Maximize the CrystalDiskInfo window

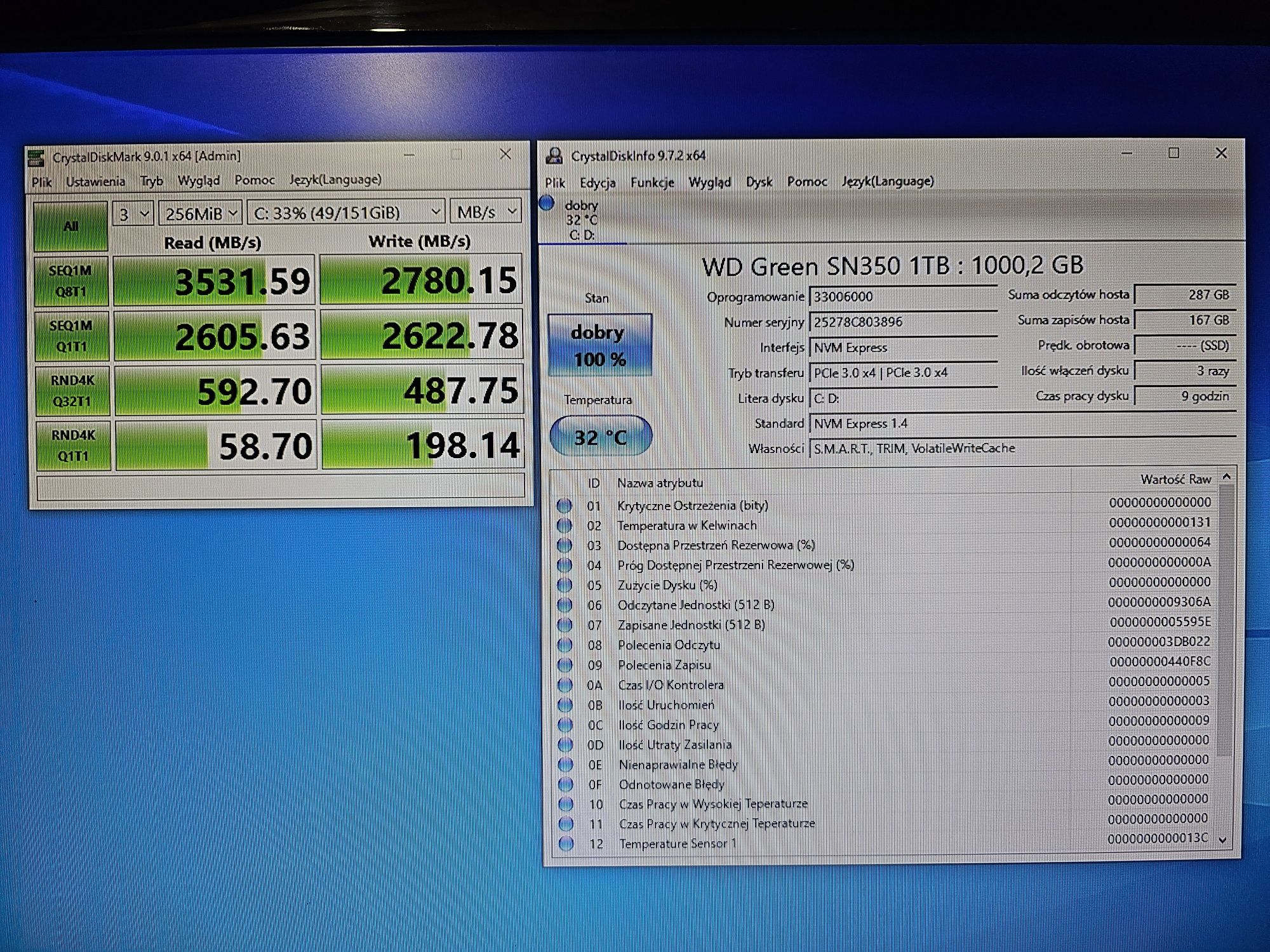pos(1173,153)
